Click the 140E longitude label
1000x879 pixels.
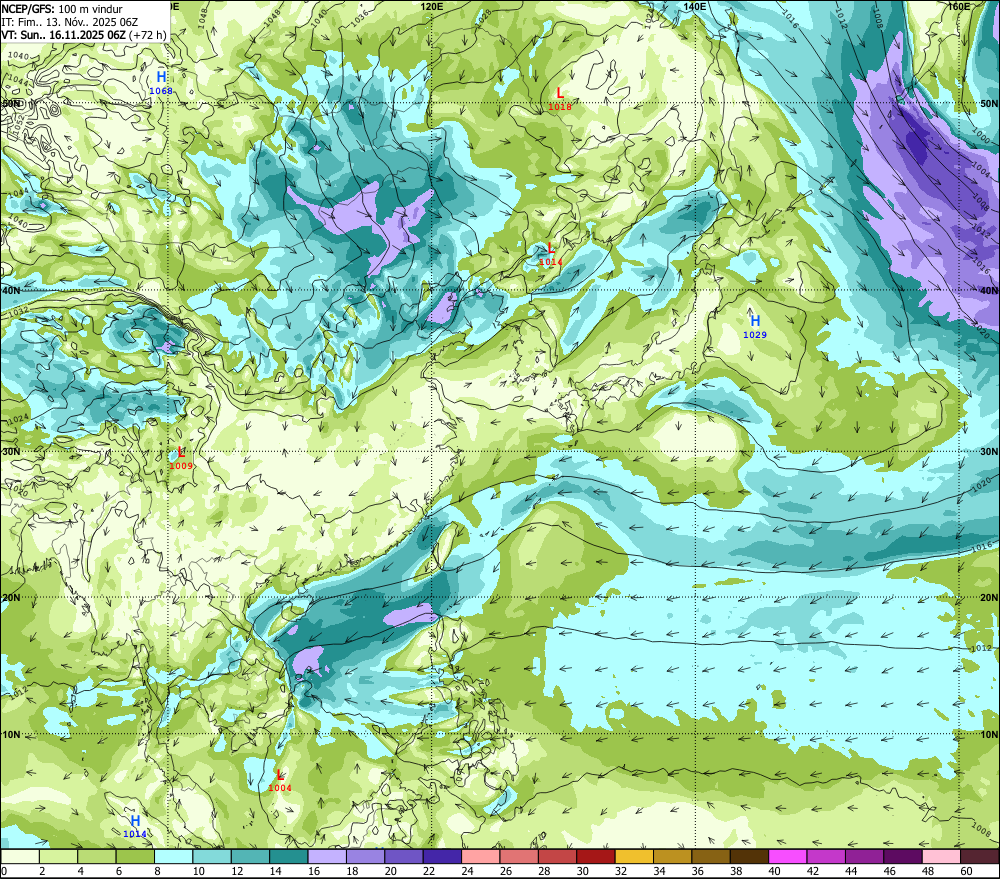(x=695, y=6)
